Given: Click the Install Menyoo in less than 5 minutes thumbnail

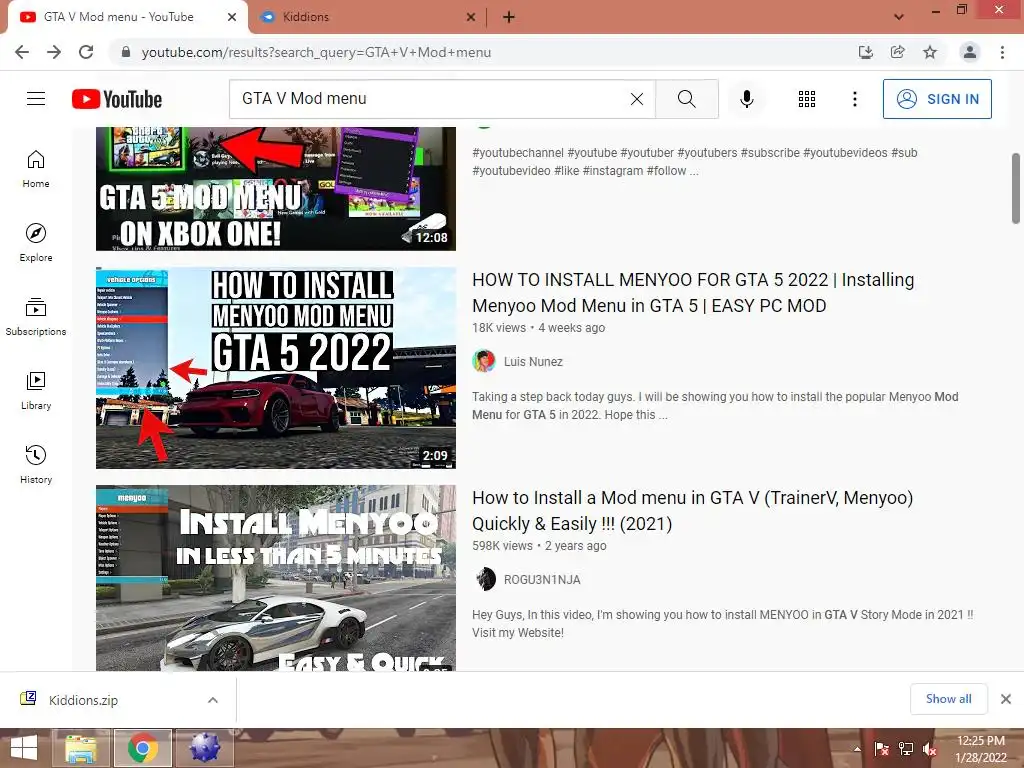Looking at the screenshot, I should coord(276,578).
